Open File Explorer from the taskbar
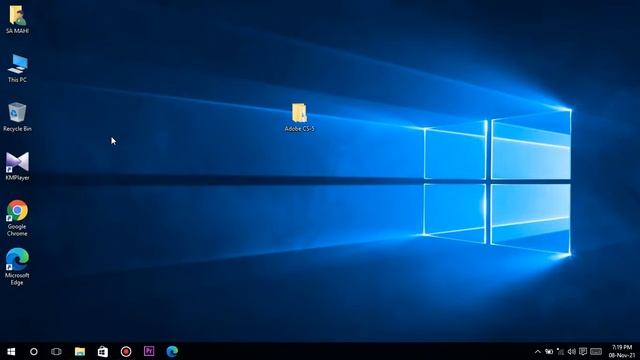640x360 pixels. tap(80, 351)
